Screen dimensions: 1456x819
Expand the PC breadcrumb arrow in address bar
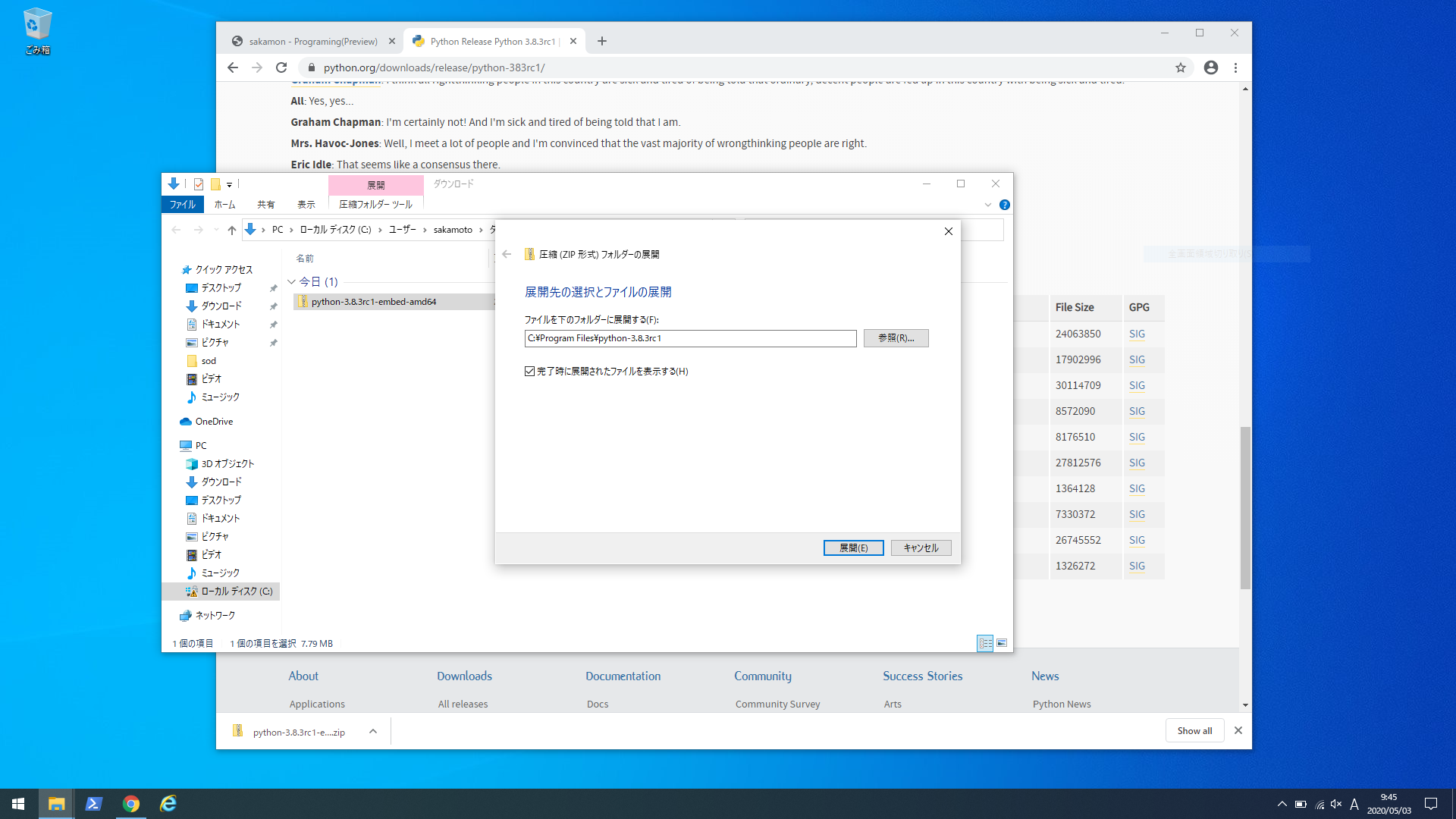(291, 230)
